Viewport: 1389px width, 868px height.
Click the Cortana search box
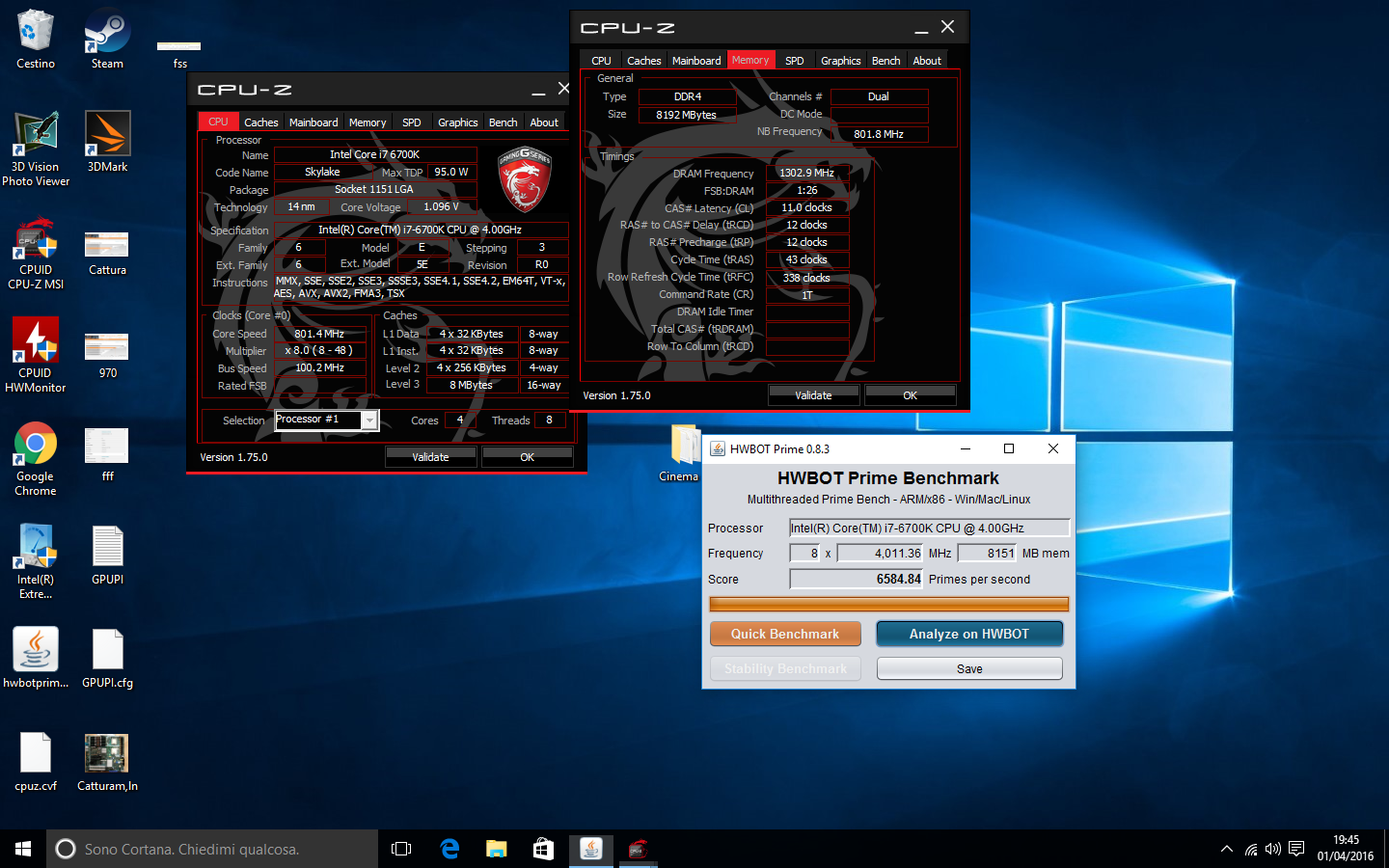pos(212,849)
